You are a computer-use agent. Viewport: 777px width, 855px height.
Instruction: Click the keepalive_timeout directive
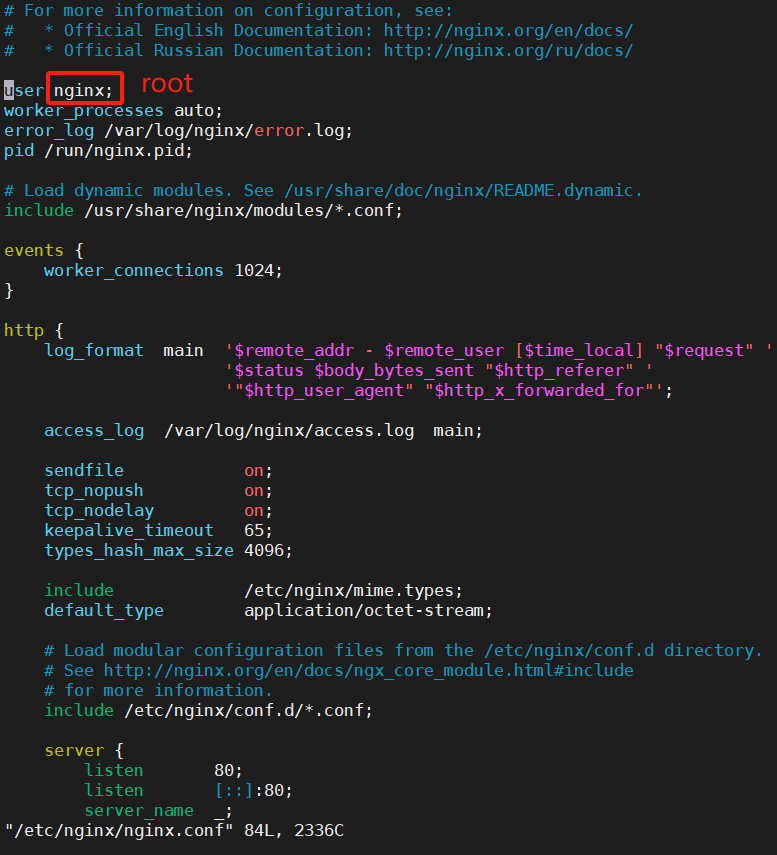coord(129,531)
